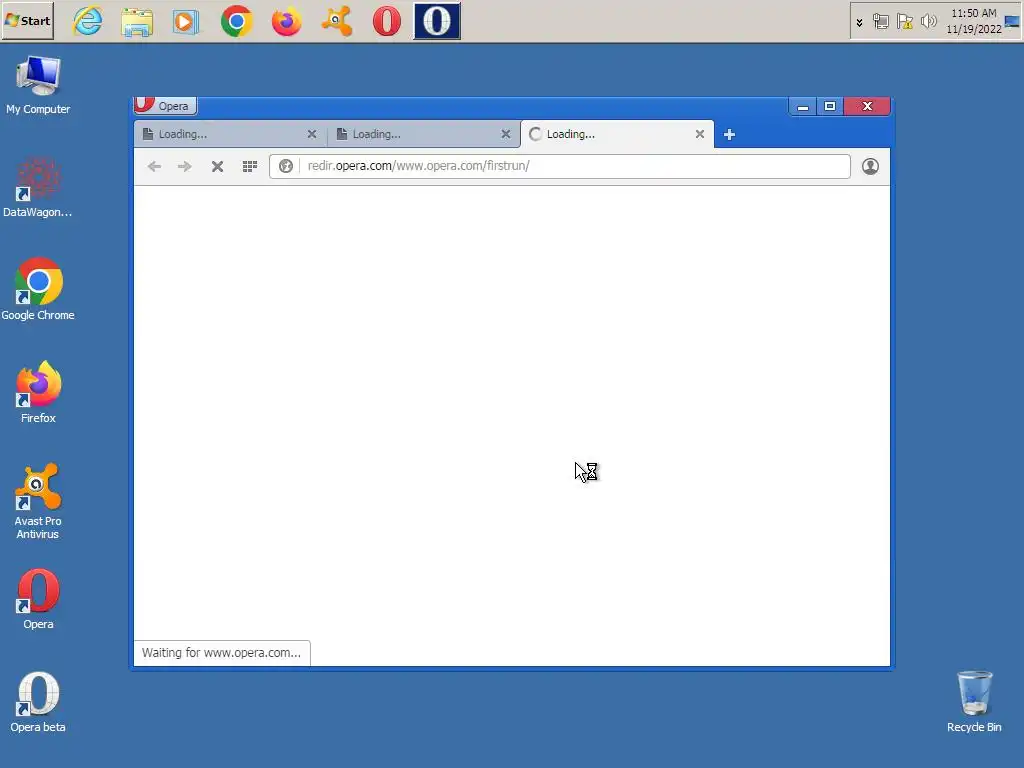
Task: Close the active third tab
Action: (699, 134)
